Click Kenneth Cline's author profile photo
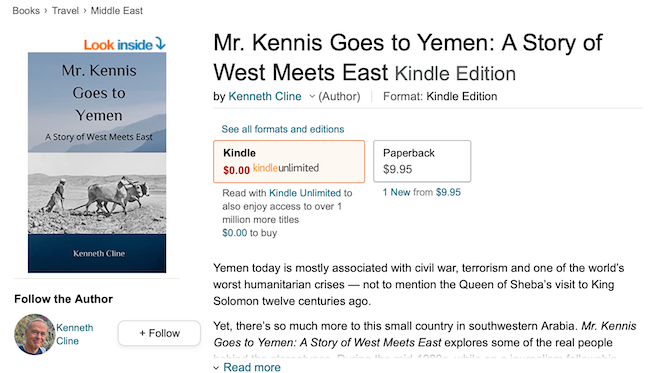648x373 pixels. [x=34, y=334]
